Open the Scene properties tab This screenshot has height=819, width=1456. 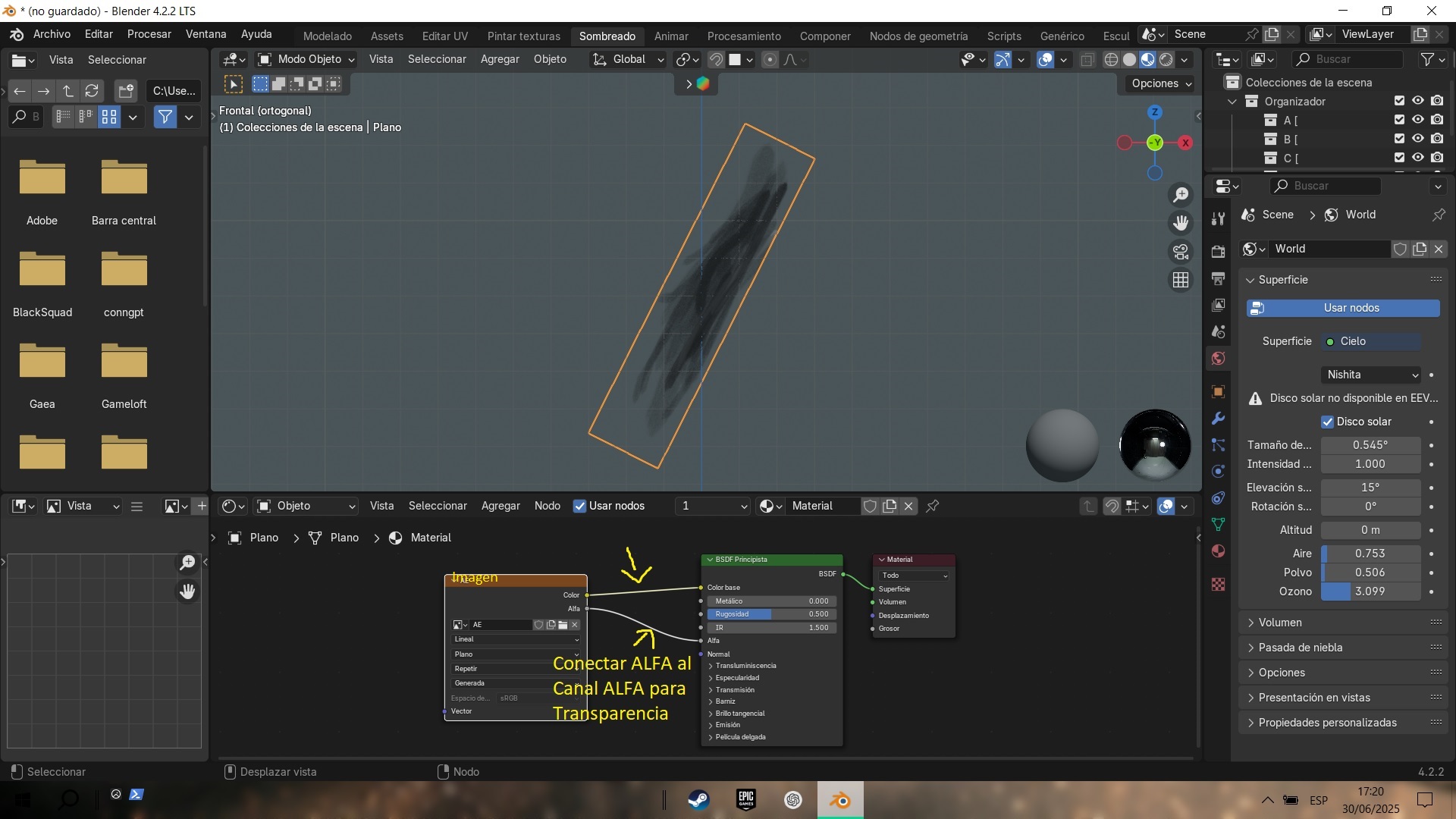[x=1218, y=331]
